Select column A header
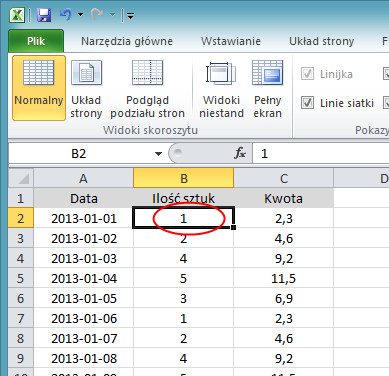 click(83, 178)
